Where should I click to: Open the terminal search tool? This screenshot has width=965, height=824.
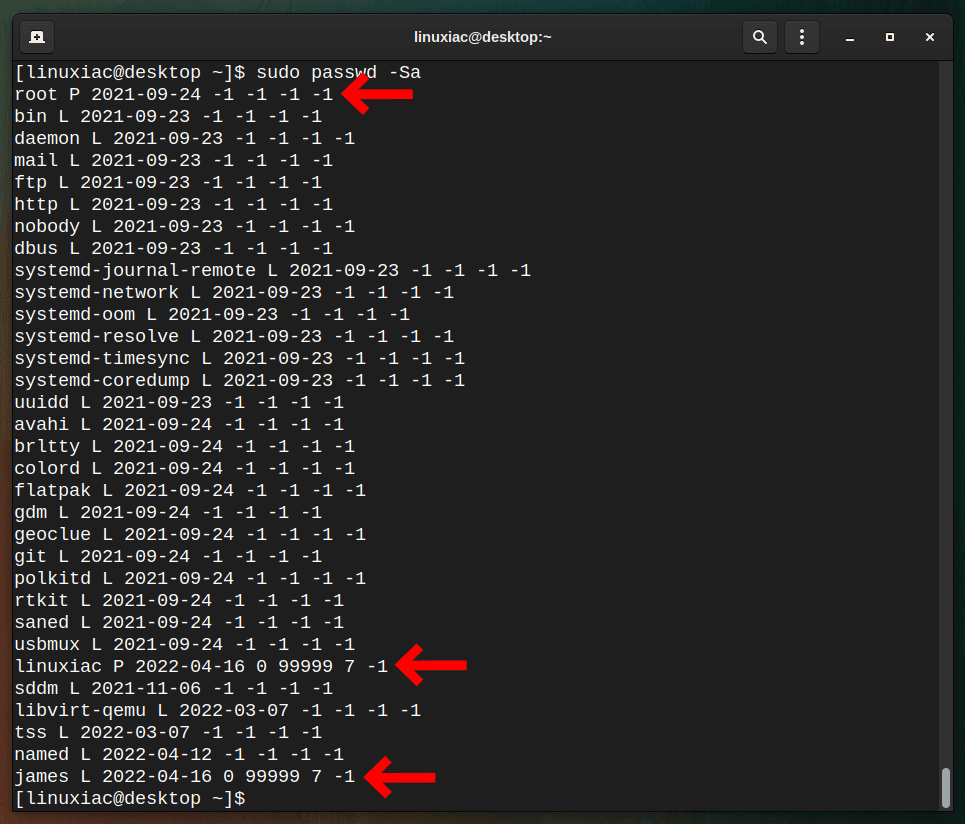(x=760, y=38)
